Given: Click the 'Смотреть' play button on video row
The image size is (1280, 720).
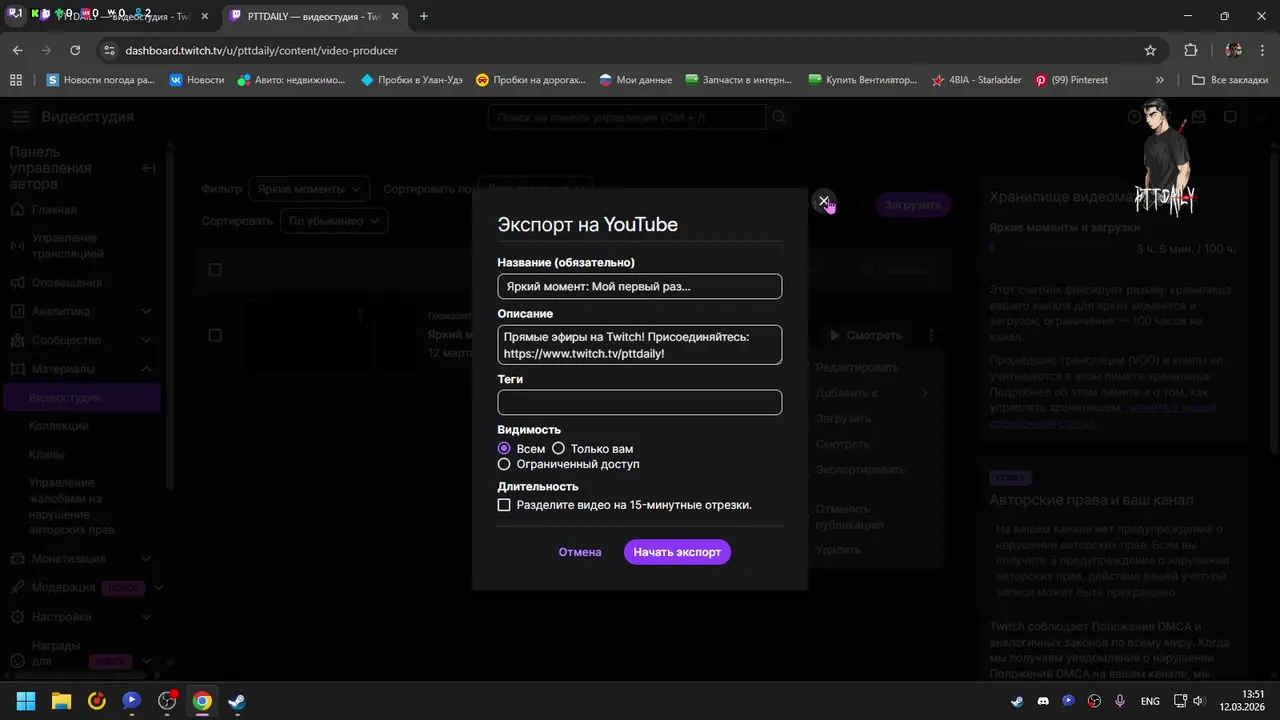Looking at the screenshot, I should pyautogui.click(x=866, y=336).
